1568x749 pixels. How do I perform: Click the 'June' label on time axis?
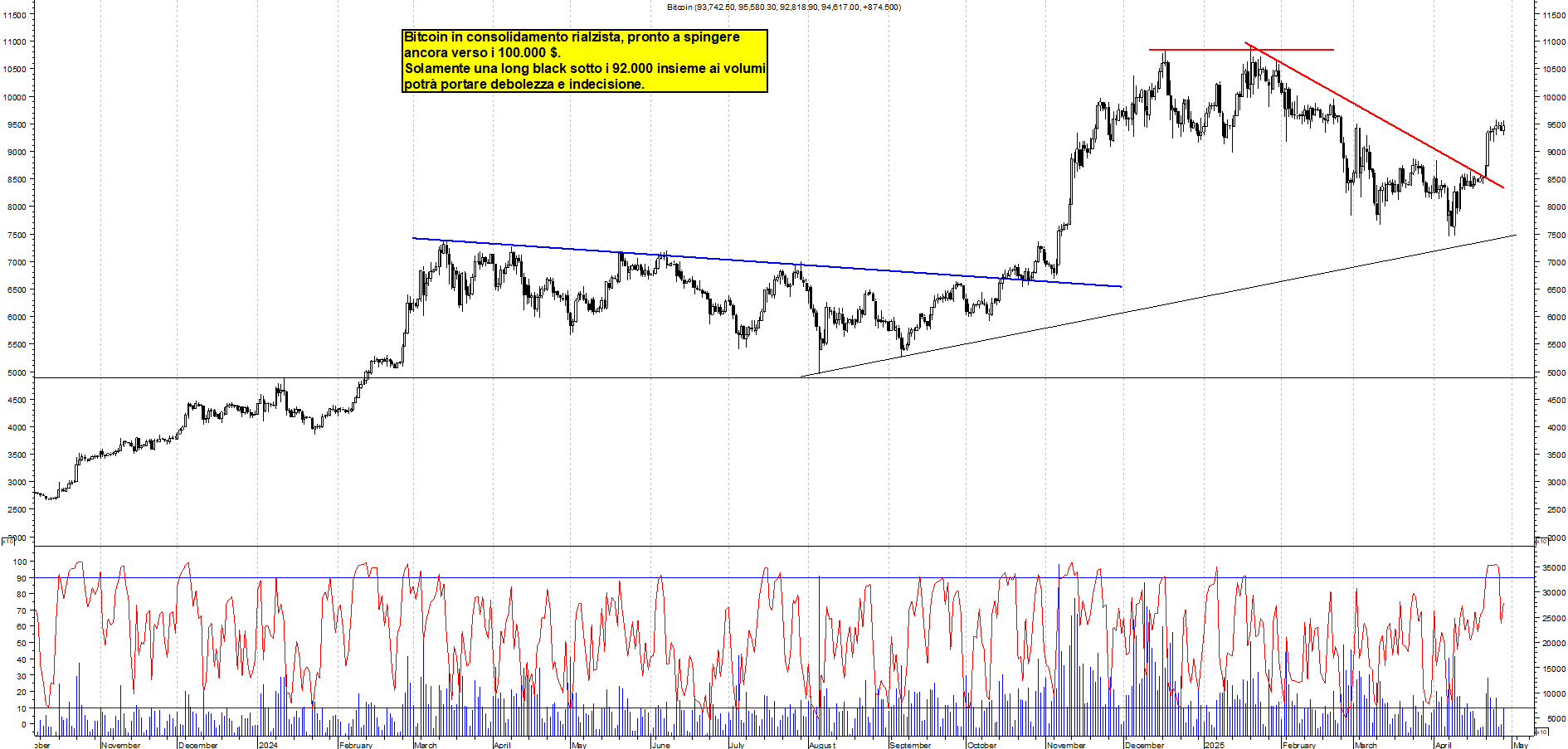[661, 745]
